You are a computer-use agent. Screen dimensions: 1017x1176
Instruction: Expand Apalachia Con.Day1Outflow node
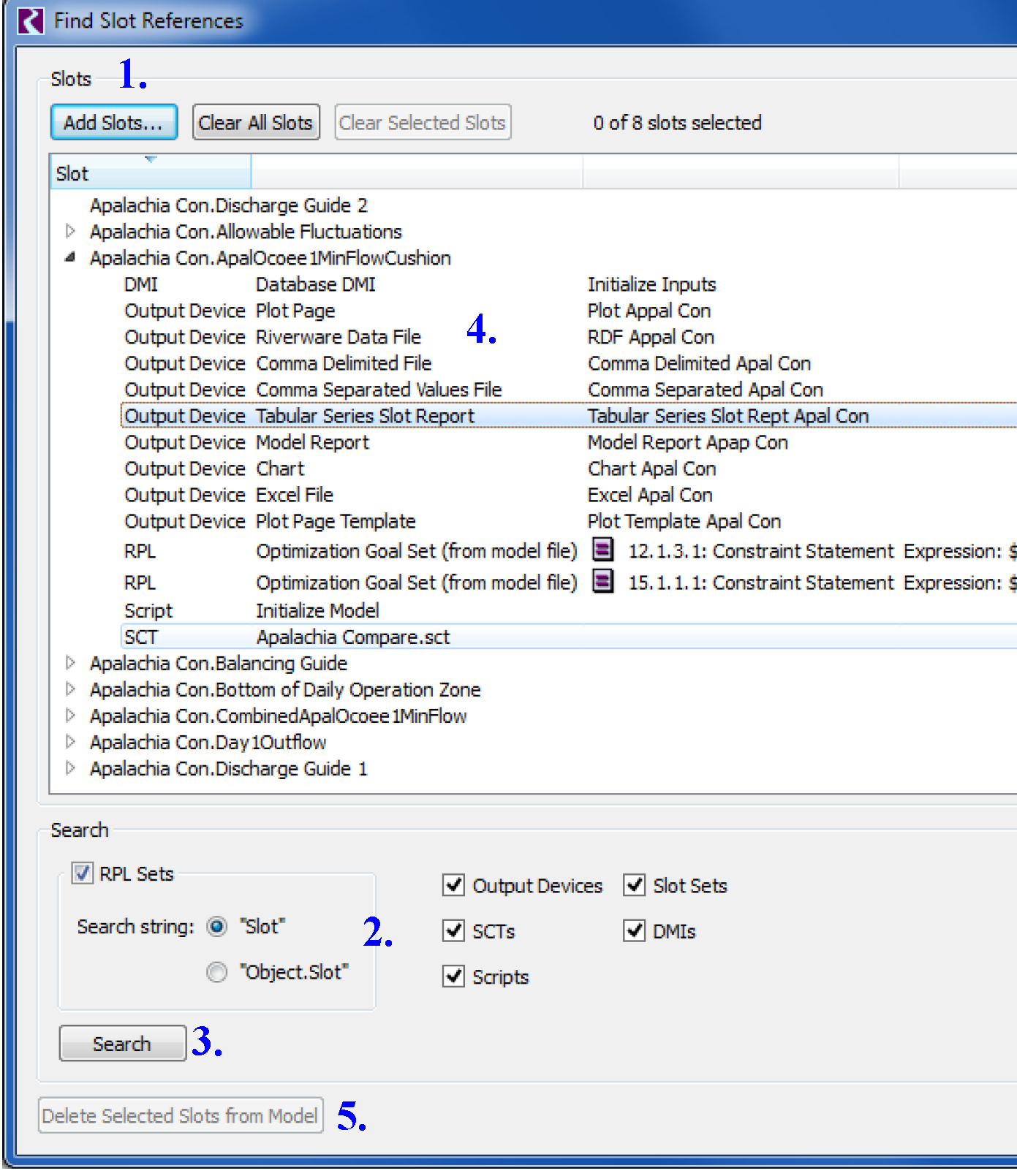70,742
